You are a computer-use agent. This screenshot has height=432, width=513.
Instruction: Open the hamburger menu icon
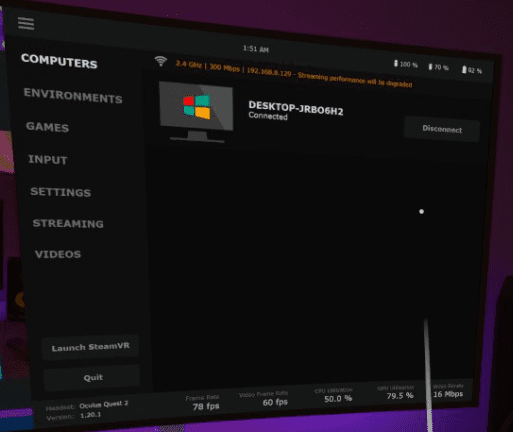tap(26, 23)
